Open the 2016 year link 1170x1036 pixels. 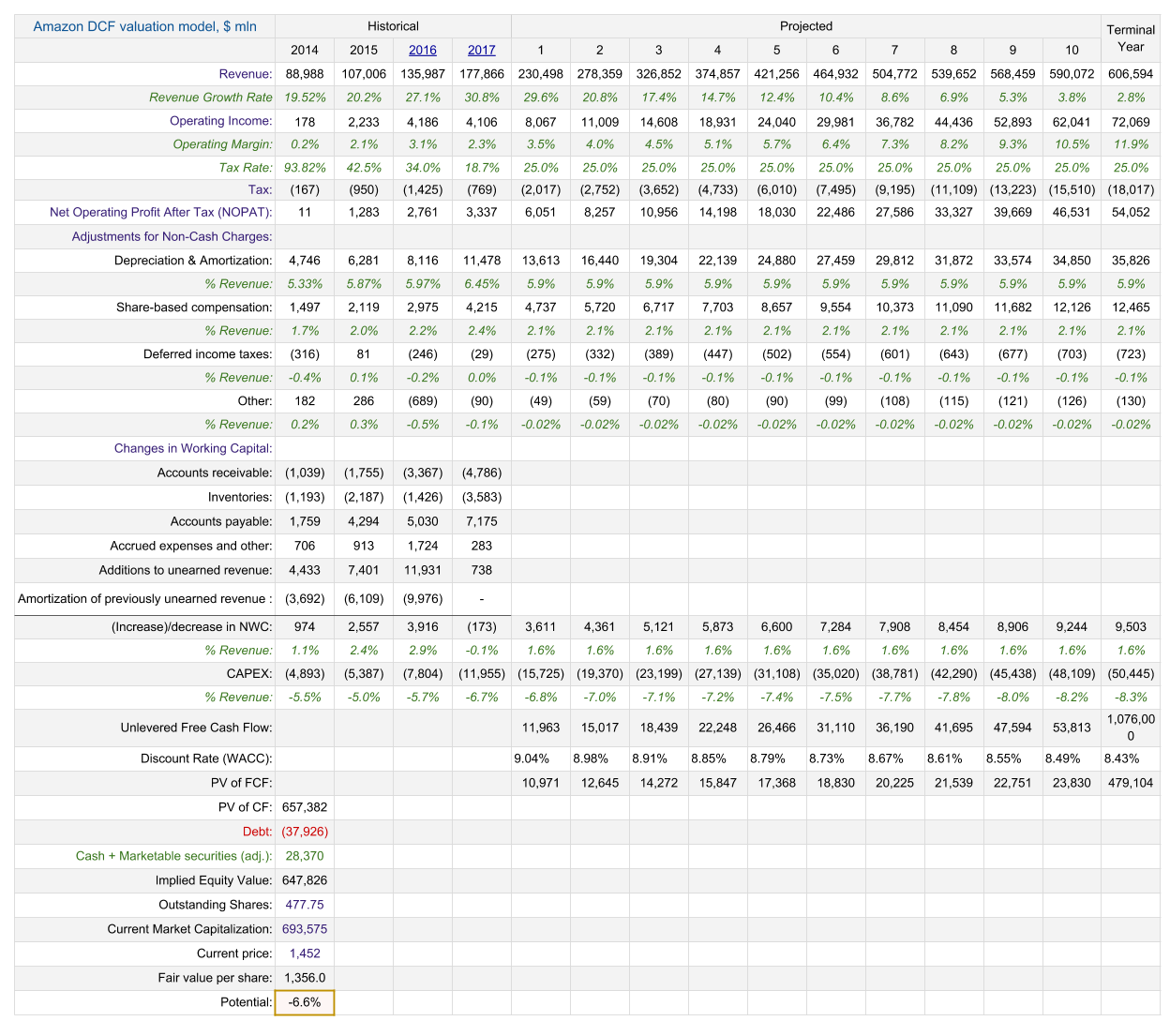click(x=422, y=51)
